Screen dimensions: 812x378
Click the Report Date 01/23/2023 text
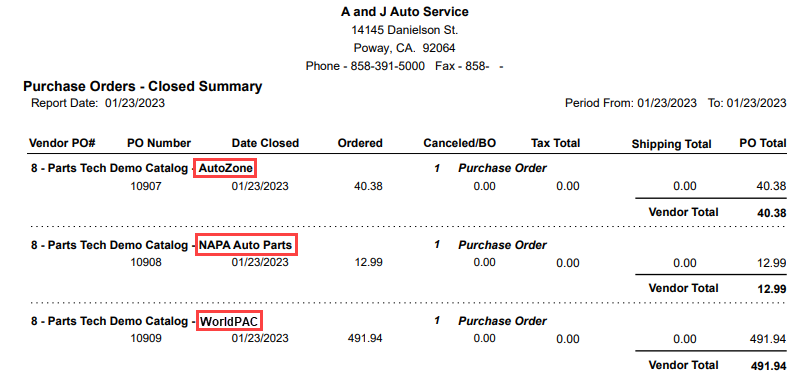tap(98, 103)
